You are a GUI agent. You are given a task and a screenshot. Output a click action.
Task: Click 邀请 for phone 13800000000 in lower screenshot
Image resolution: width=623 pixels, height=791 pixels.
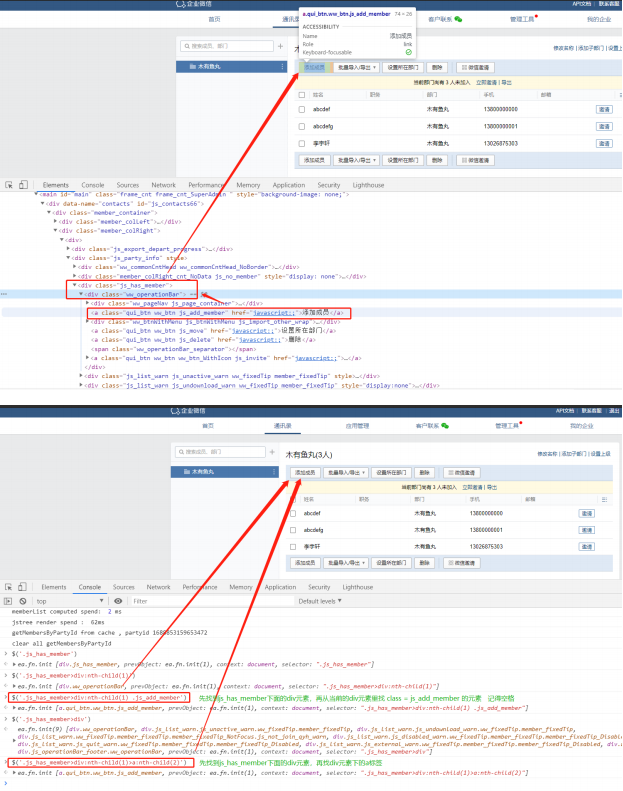coord(586,514)
